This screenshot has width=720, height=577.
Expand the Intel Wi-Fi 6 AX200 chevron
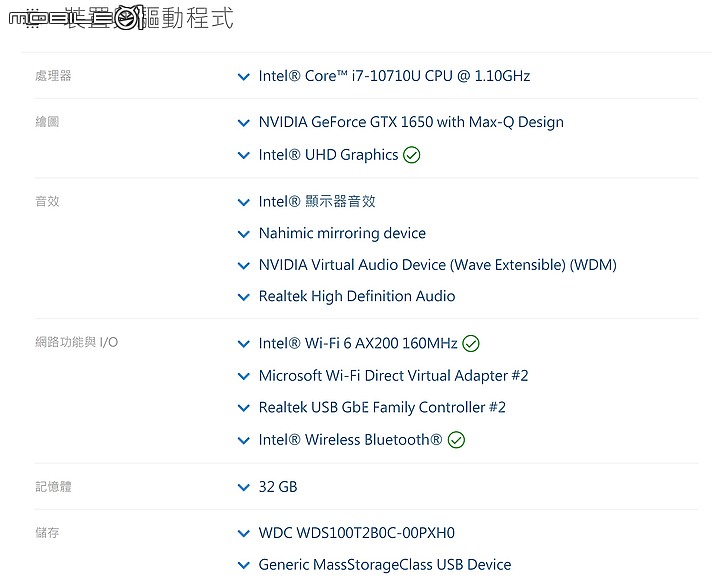[x=244, y=344]
